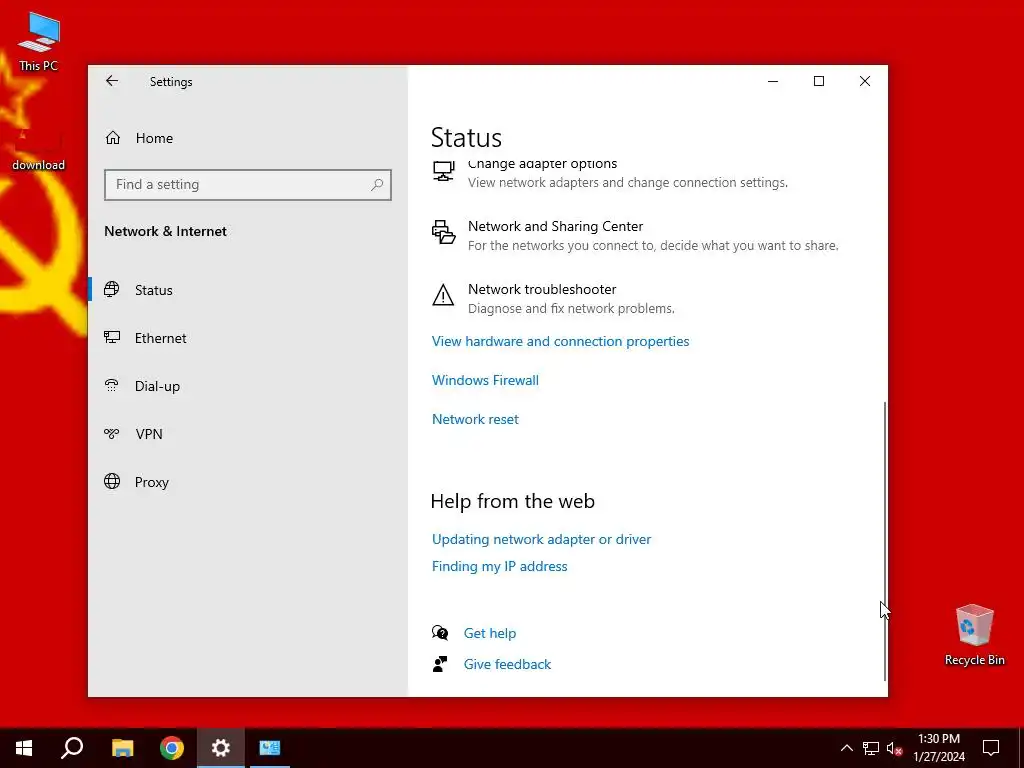Select the VPN icon in sidebar
This screenshot has height=768, width=1024.
pyautogui.click(x=112, y=434)
